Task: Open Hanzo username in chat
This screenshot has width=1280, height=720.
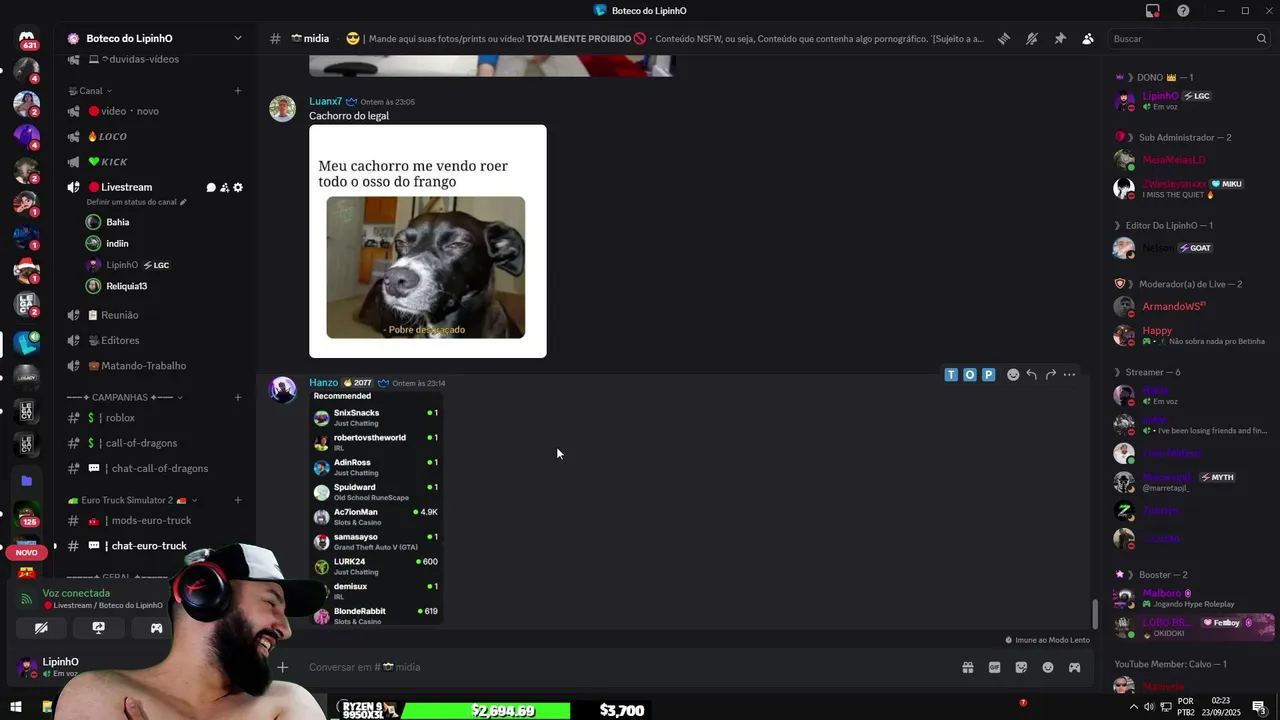Action: (323, 383)
